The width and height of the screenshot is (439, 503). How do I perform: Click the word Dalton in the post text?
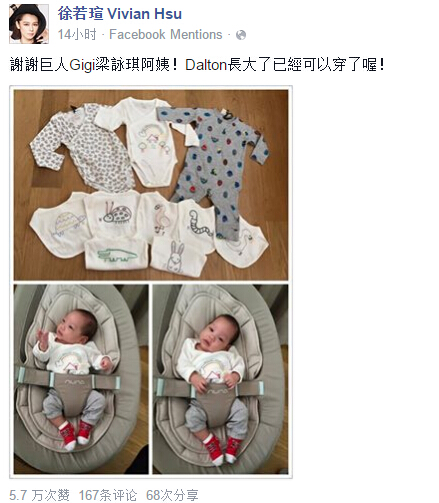(x=206, y=65)
